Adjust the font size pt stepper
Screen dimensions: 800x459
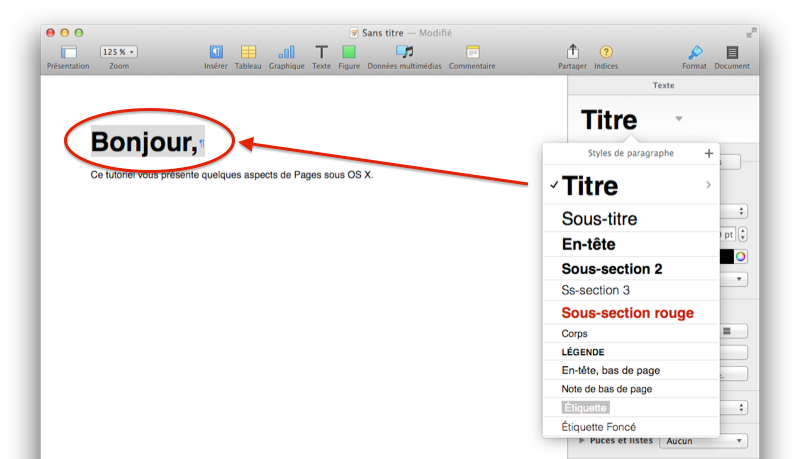(x=743, y=235)
